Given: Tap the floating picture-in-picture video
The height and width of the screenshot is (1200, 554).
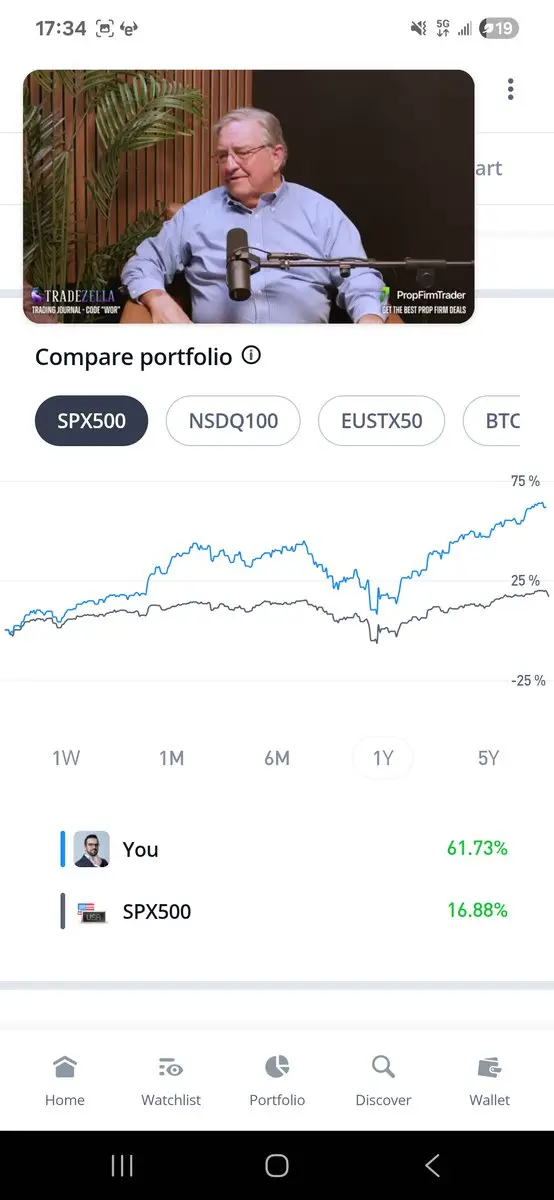Looking at the screenshot, I should [x=249, y=197].
